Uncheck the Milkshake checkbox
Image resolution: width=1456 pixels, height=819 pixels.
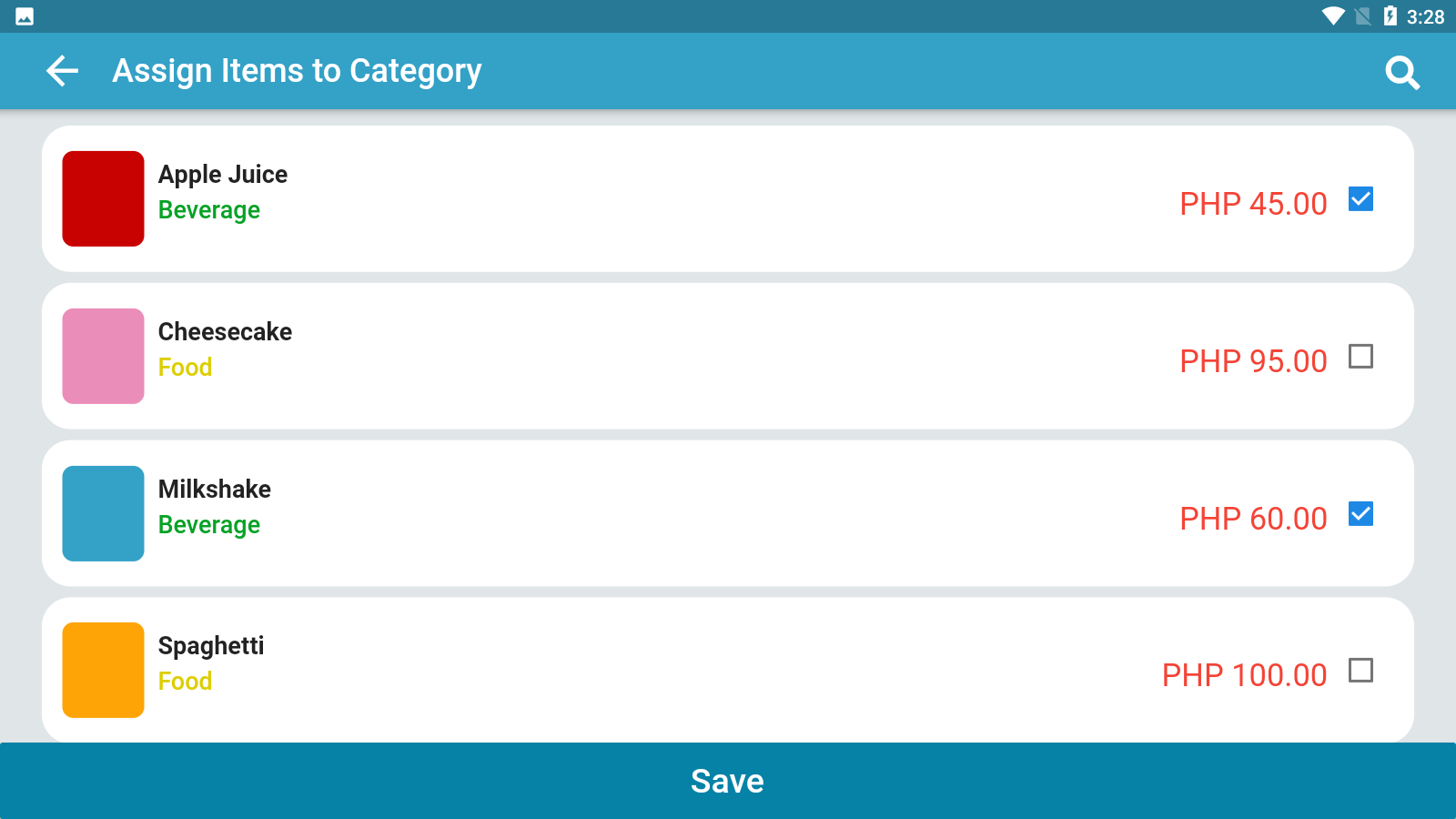coord(1360,513)
